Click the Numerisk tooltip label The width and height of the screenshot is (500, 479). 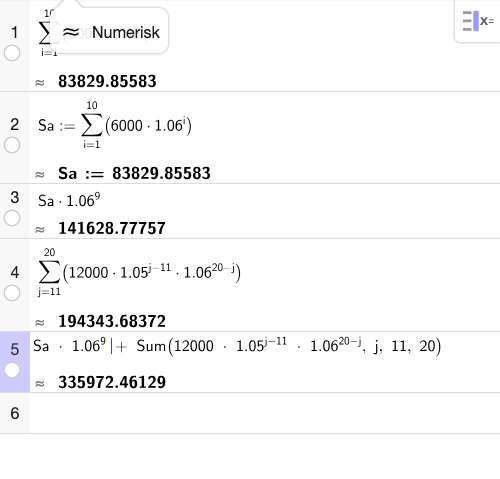(x=111, y=32)
